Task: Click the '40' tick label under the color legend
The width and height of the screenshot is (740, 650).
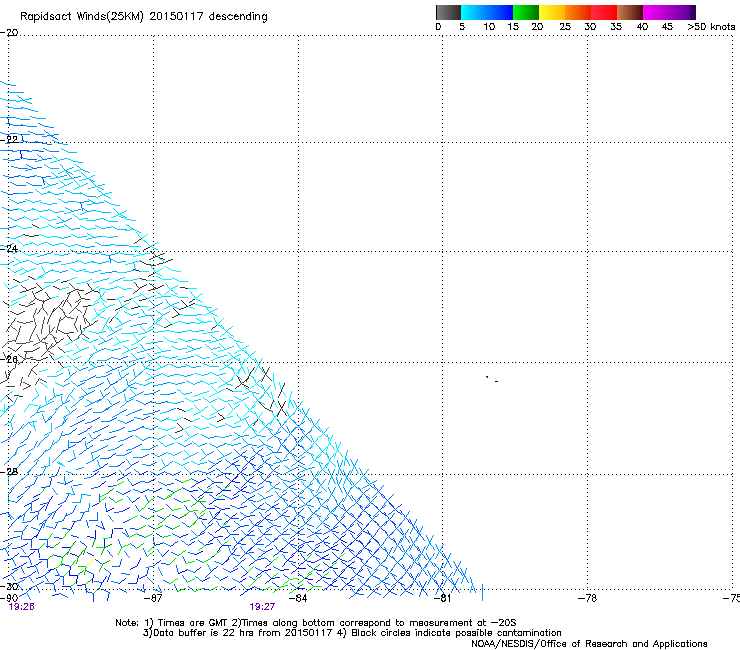Action: click(642, 27)
